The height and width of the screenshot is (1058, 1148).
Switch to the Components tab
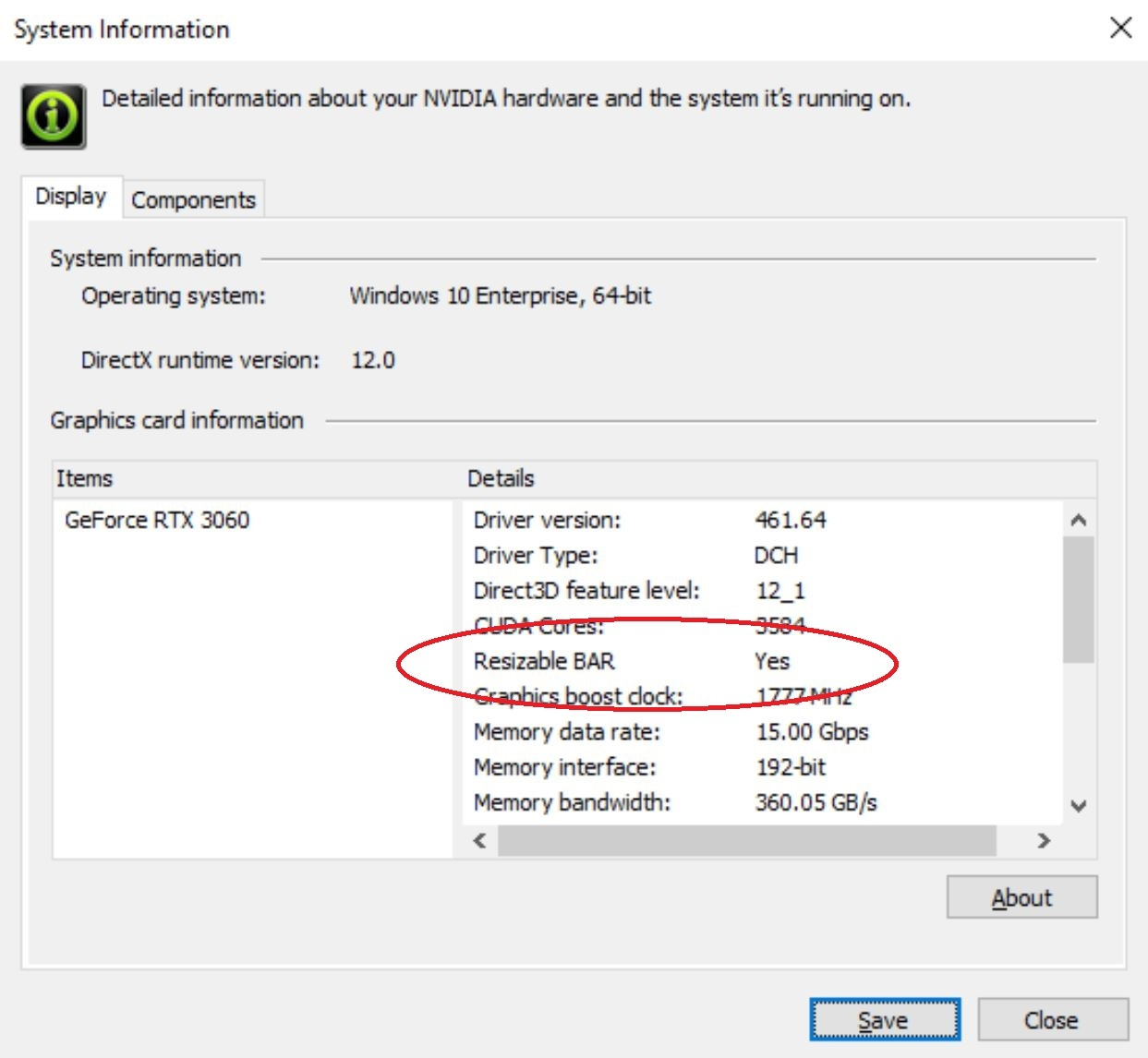click(193, 199)
